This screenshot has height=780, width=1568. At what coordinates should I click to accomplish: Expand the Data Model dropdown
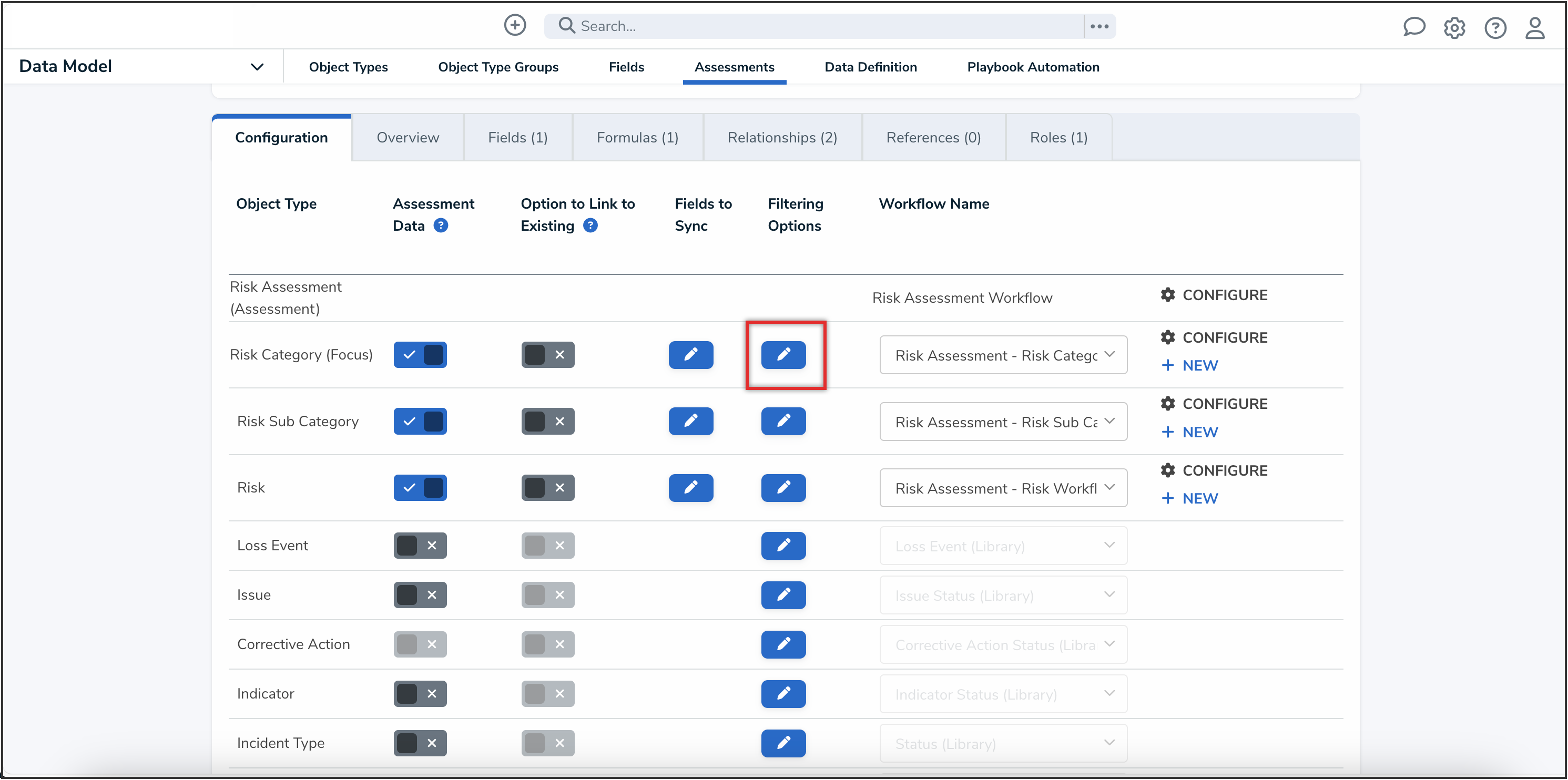257,66
